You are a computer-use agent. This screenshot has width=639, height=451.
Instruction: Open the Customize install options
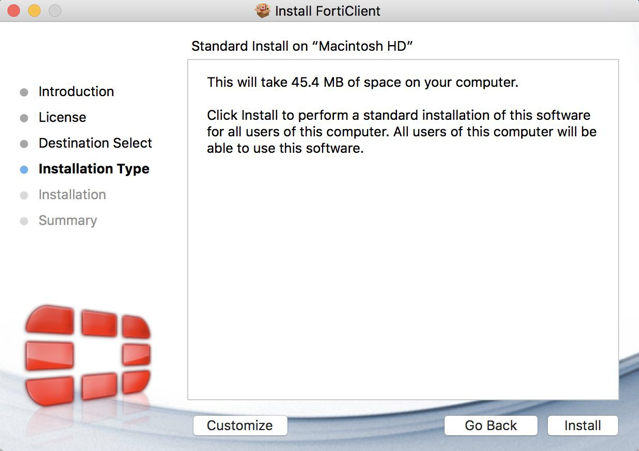pyautogui.click(x=240, y=425)
